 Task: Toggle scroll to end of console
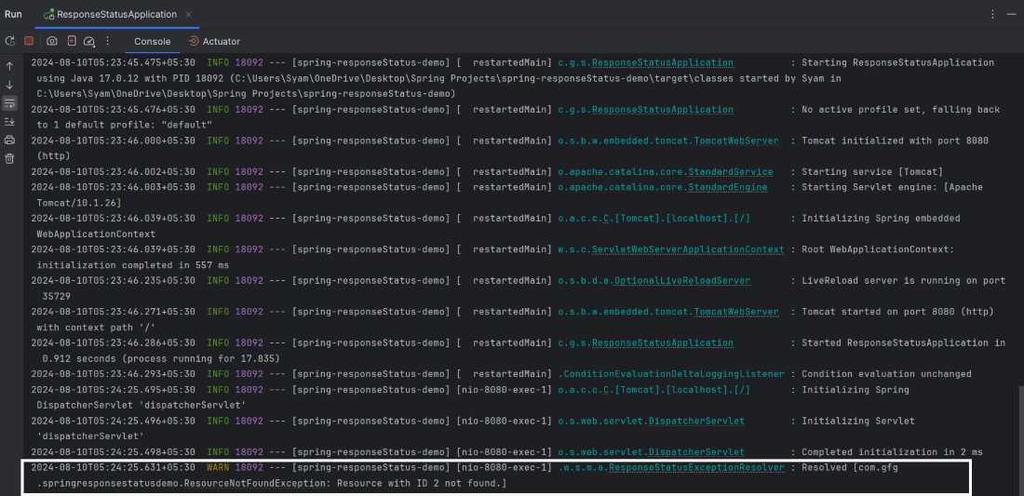tap(10, 122)
